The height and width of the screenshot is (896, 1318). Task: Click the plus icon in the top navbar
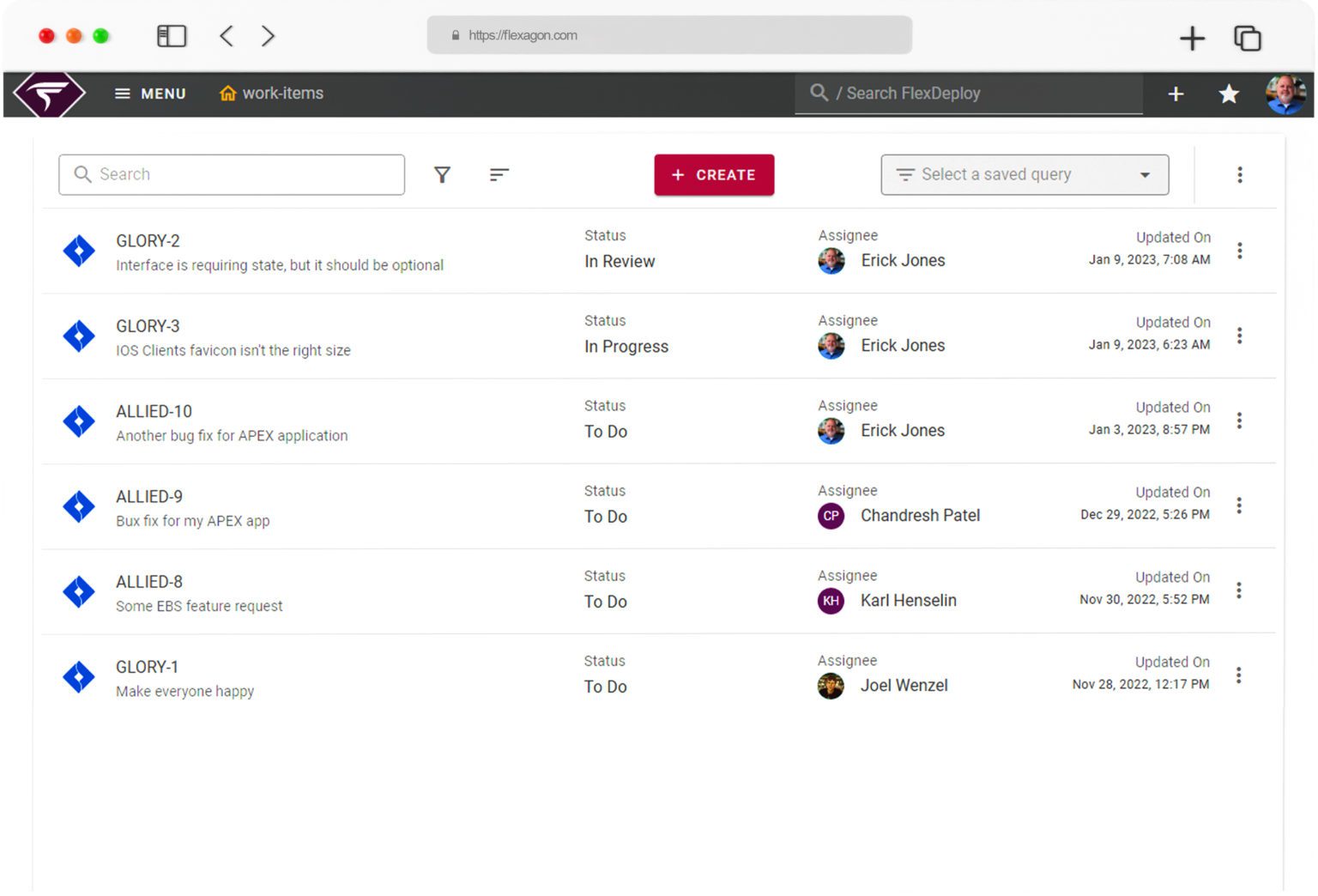[1176, 94]
